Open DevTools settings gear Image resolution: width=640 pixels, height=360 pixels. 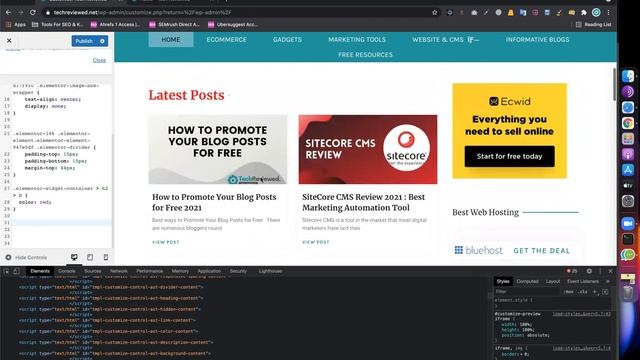[x=589, y=271]
